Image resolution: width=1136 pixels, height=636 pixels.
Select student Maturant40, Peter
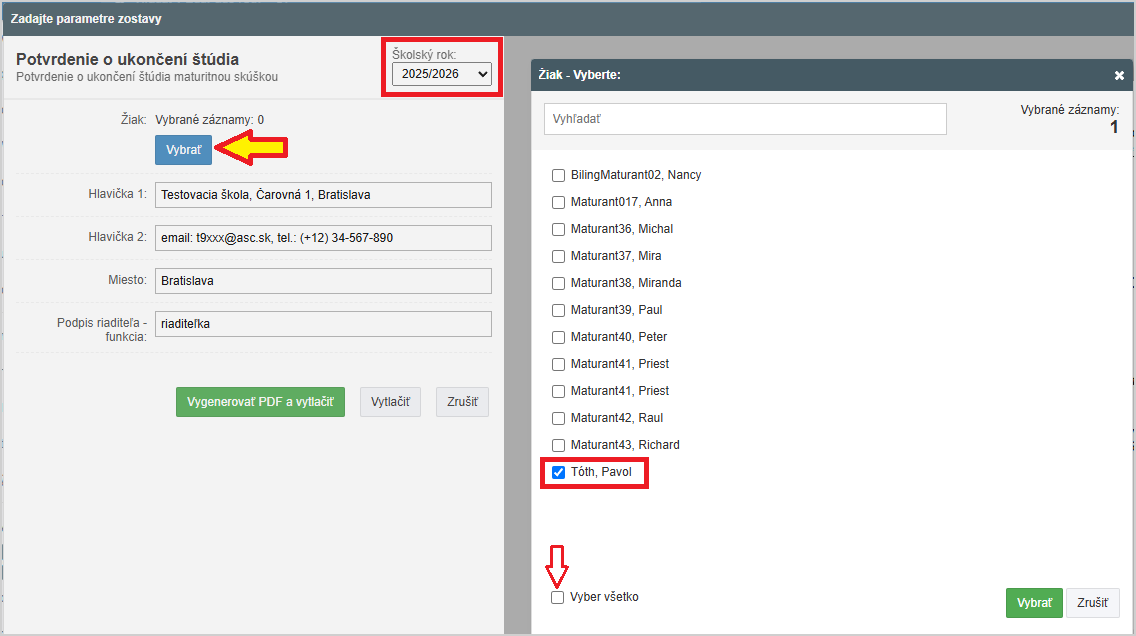pyautogui.click(x=559, y=337)
